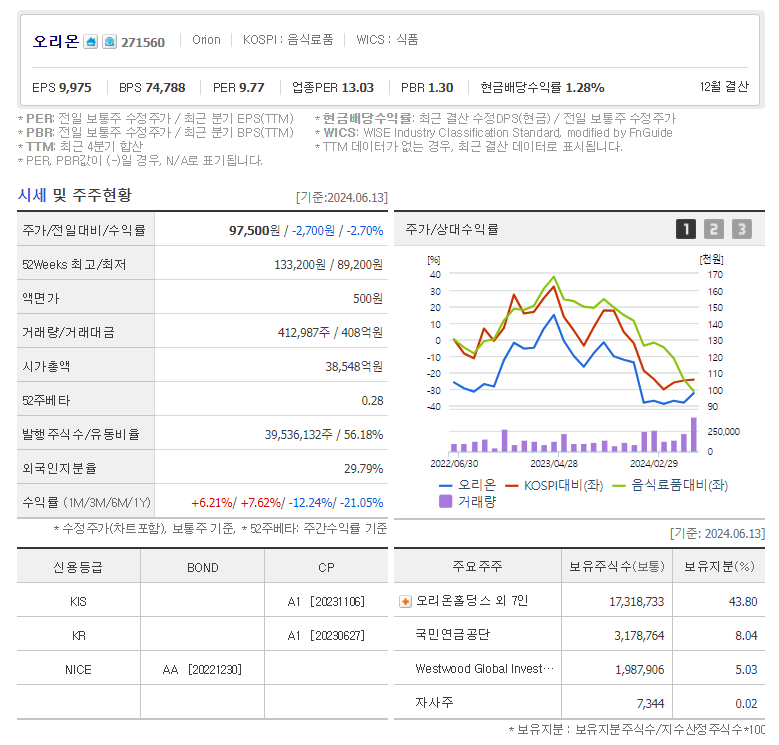Click the 자사주 shareholder row

(x=579, y=703)
